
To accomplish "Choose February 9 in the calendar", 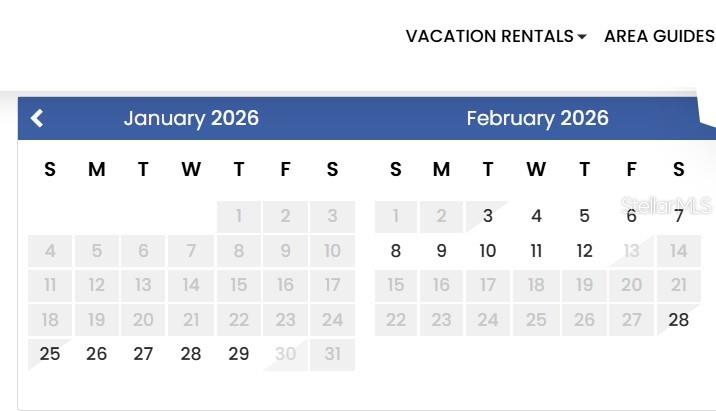I will (441, 251).
